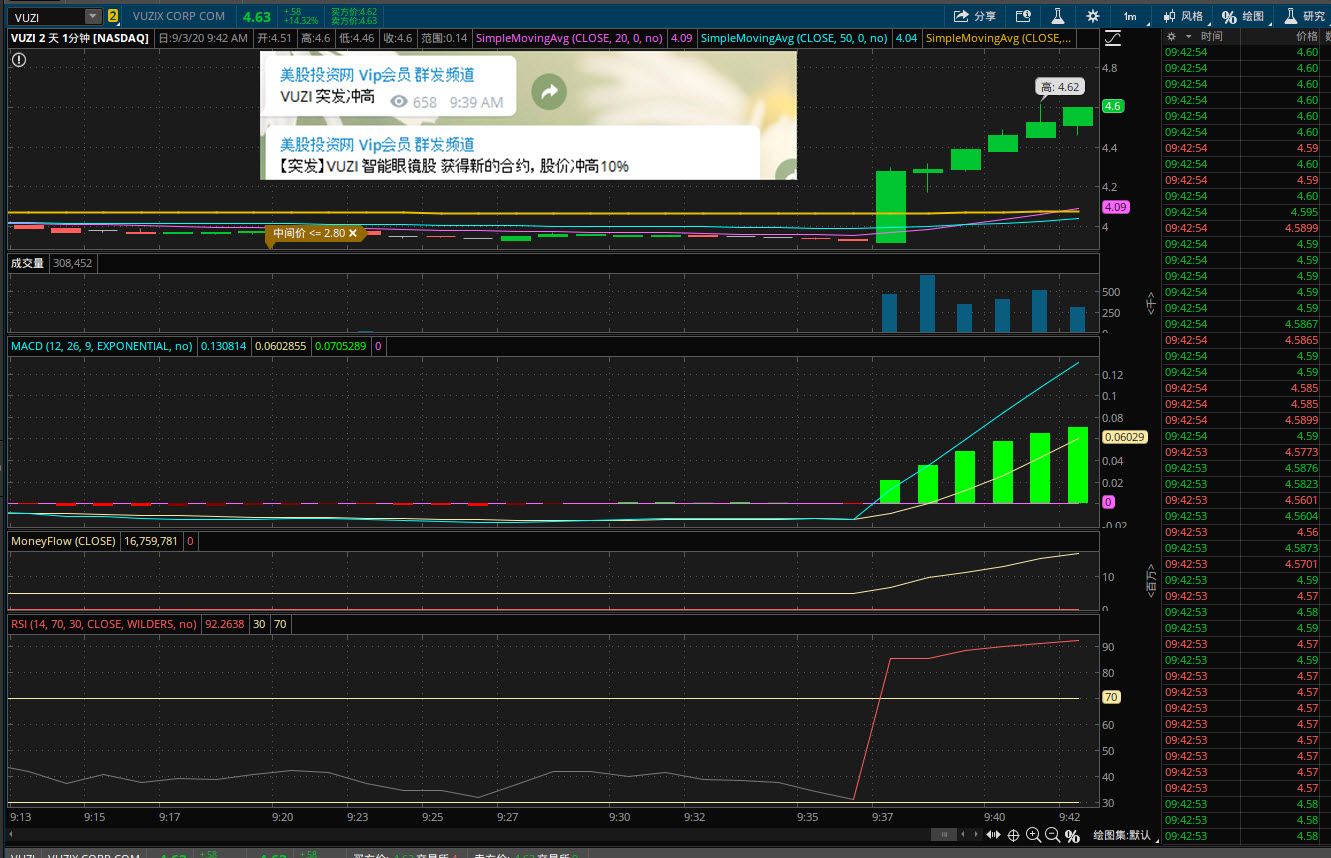Click the expand/compress time axis icon
This screenshot has height=858, width=1331.
[992, 835]
